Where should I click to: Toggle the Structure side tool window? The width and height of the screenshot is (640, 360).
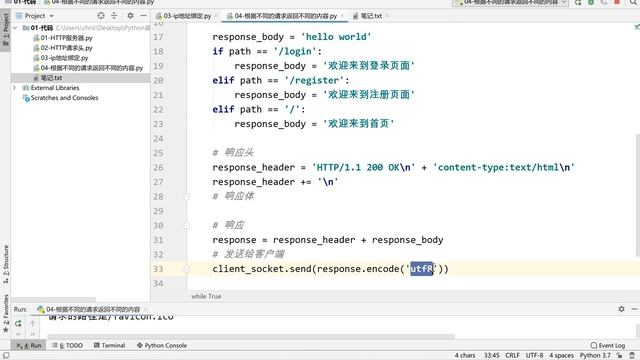coord(6,264)
